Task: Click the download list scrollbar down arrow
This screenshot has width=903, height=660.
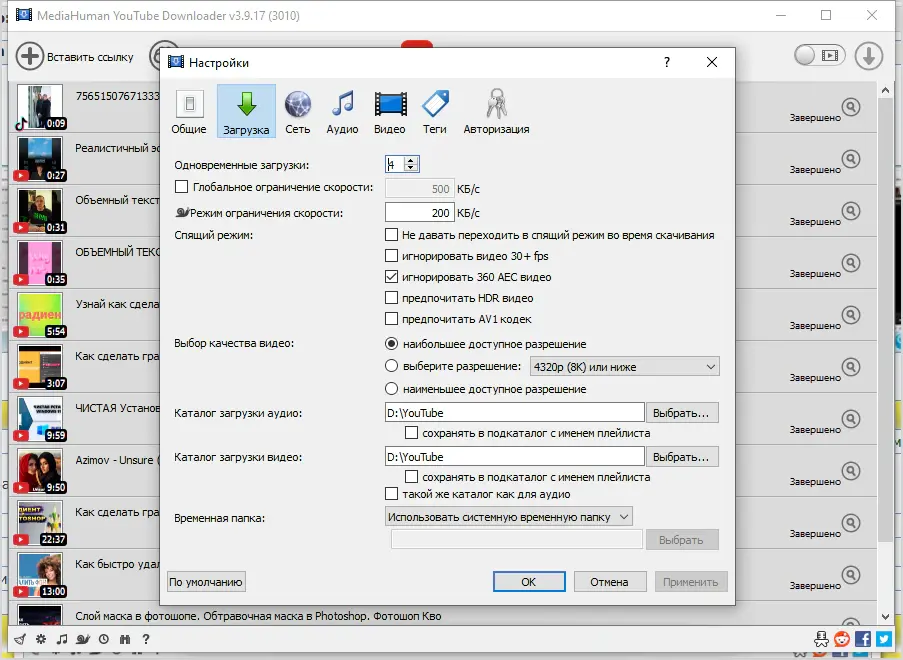Action: click(886, 617)
